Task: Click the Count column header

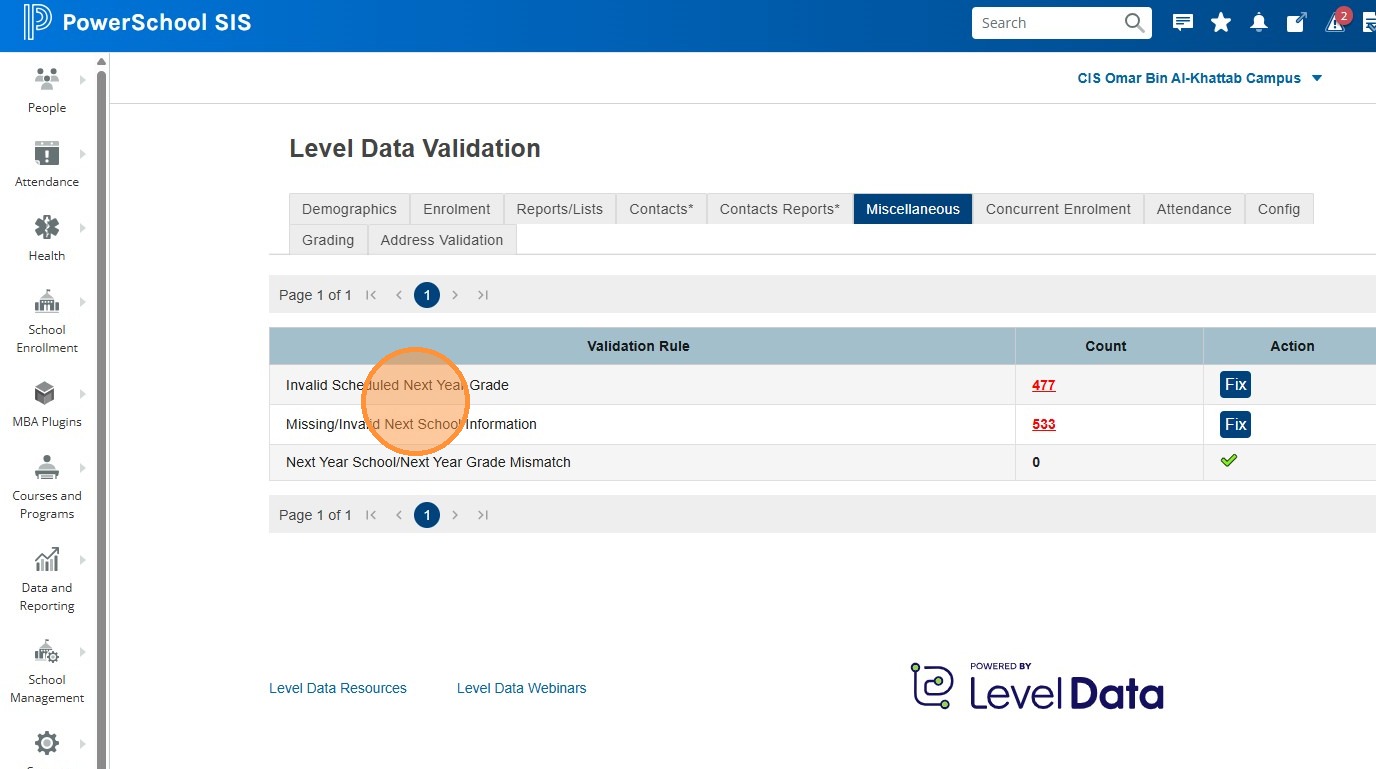Action: (1109, 346)
